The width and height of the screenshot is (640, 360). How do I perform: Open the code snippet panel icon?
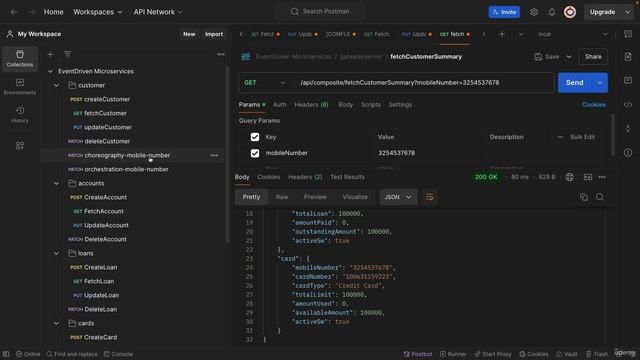[x=628, y=105]
